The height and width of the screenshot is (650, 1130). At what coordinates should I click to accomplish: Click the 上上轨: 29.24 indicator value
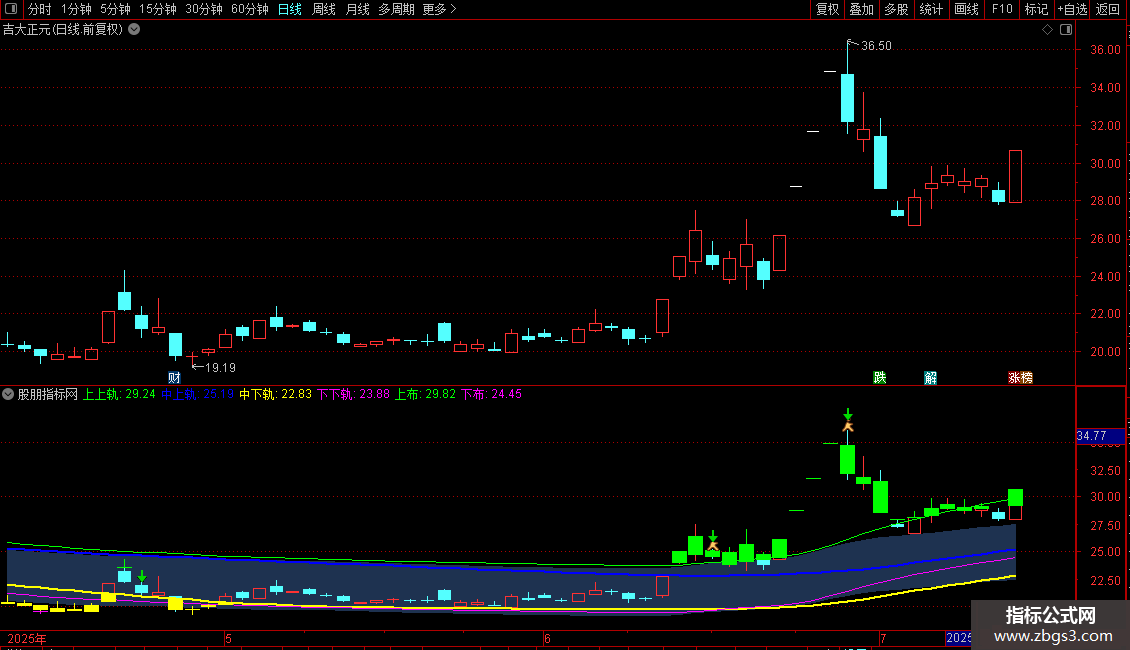pos(120,394)
